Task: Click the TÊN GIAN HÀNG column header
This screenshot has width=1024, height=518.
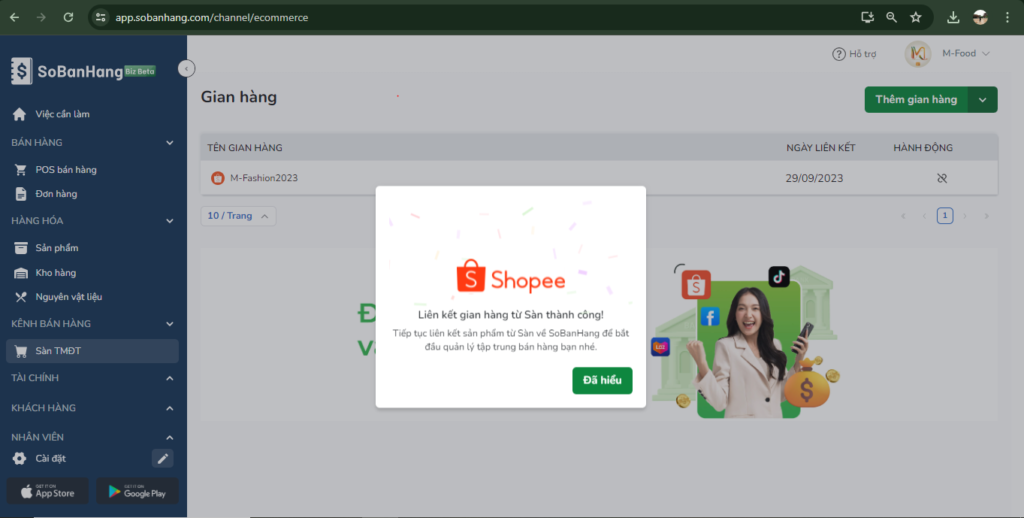Action: coord(245,148)
